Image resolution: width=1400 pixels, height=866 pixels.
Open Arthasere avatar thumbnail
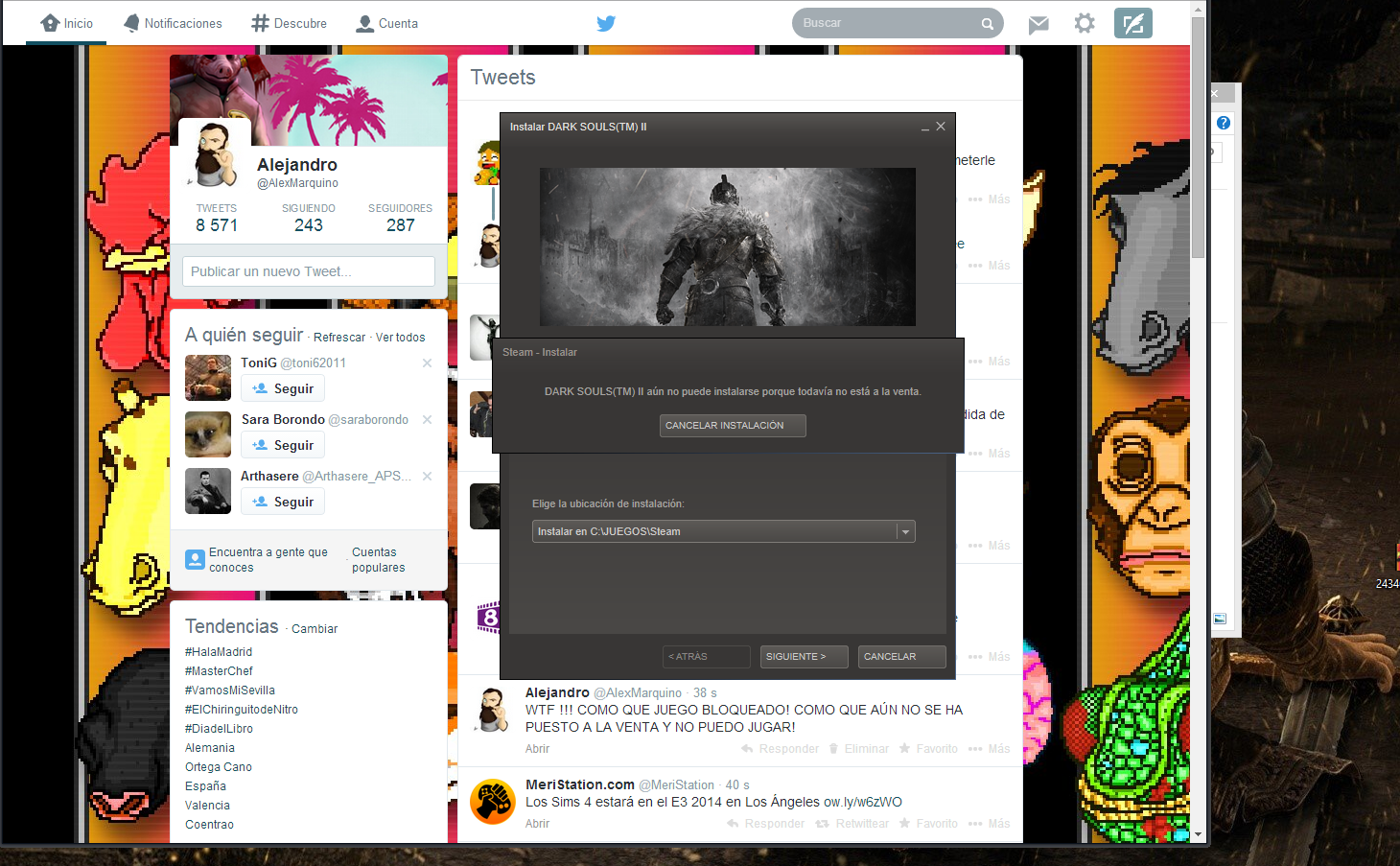click(x=208, y=491)
